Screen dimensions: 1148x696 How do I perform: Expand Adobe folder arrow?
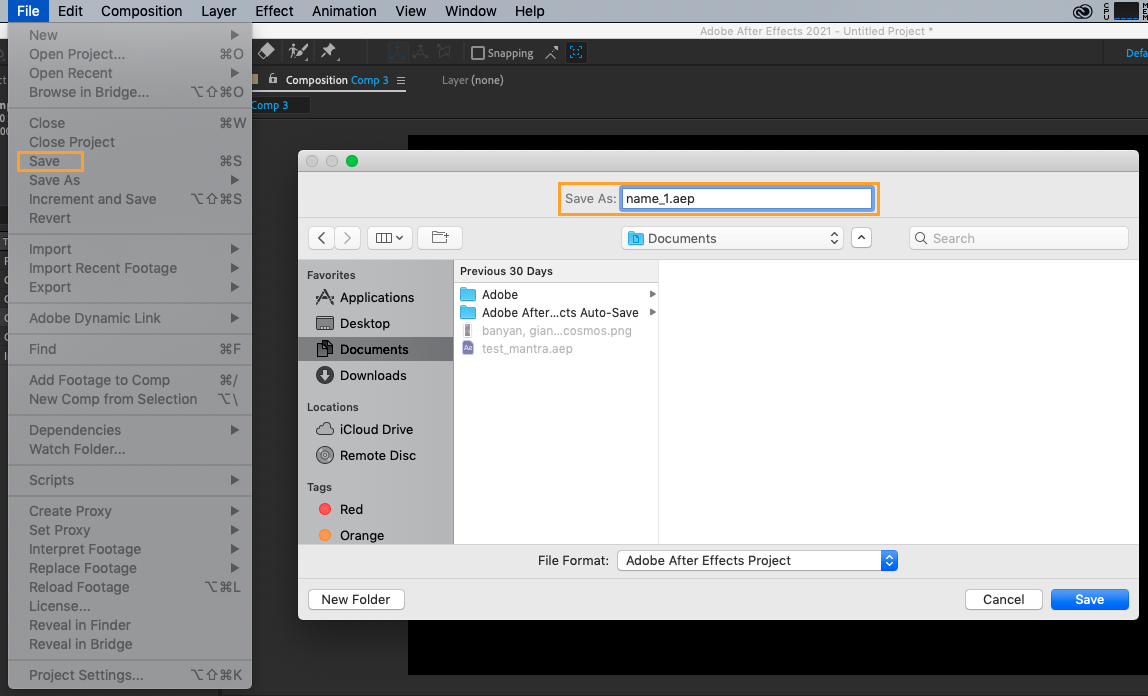click(x=652, y=294)
